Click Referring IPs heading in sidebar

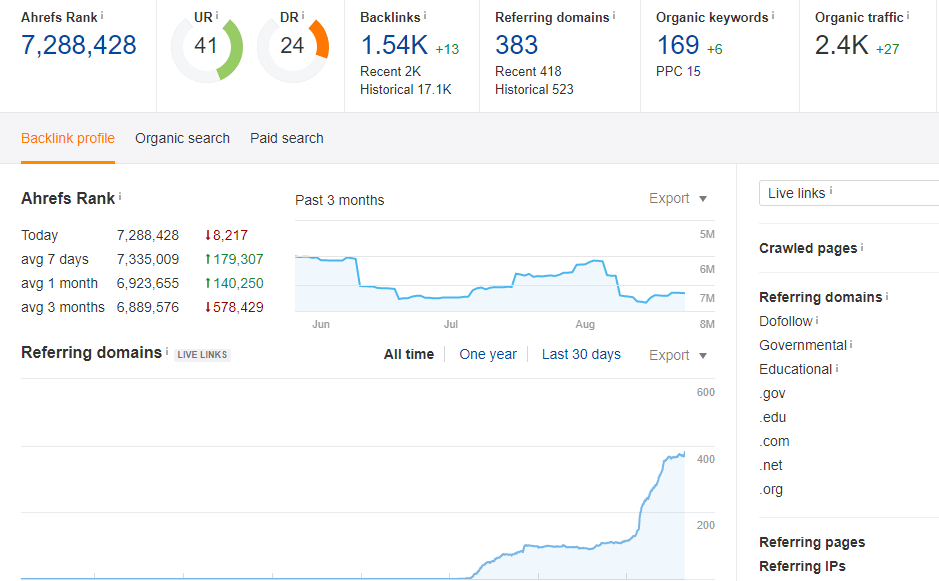(802, 566)
